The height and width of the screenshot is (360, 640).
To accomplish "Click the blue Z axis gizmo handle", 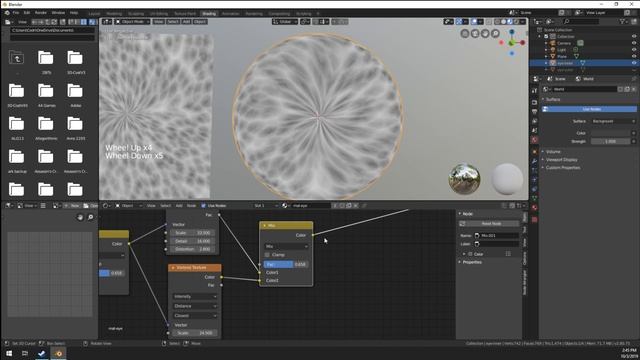I will pos(512,31).
